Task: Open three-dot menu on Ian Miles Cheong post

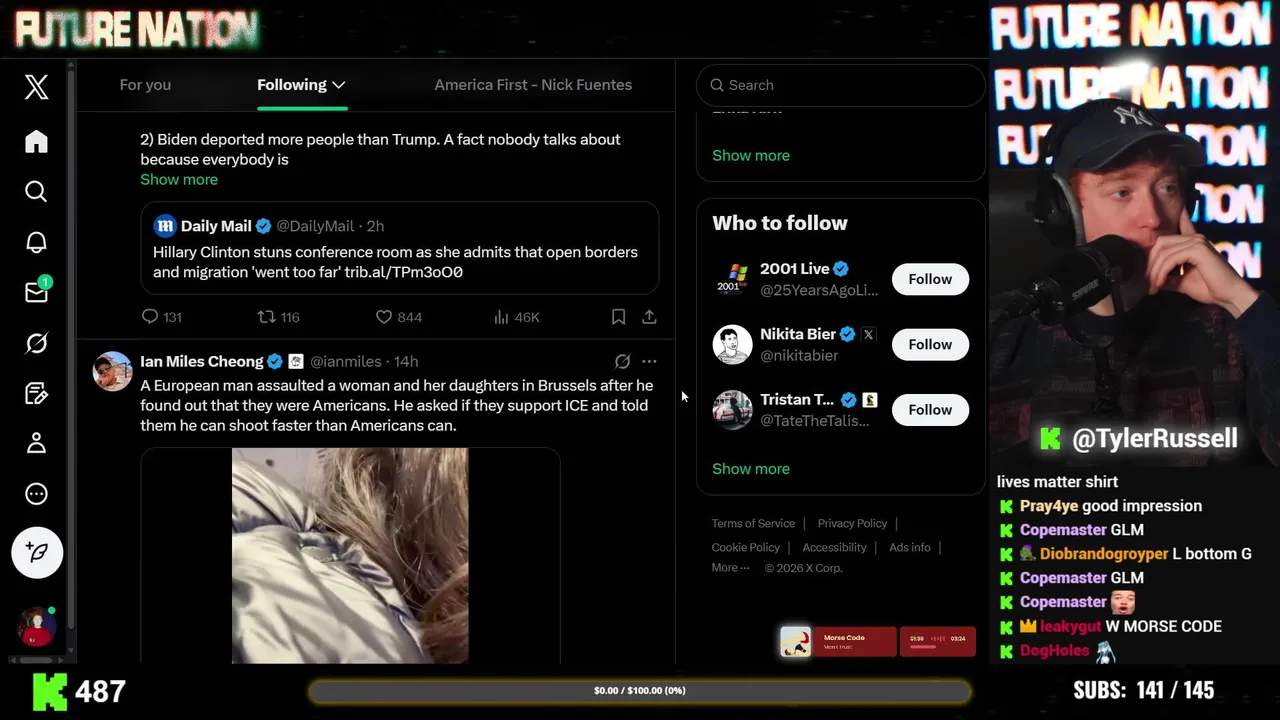Action: [649, 361]
